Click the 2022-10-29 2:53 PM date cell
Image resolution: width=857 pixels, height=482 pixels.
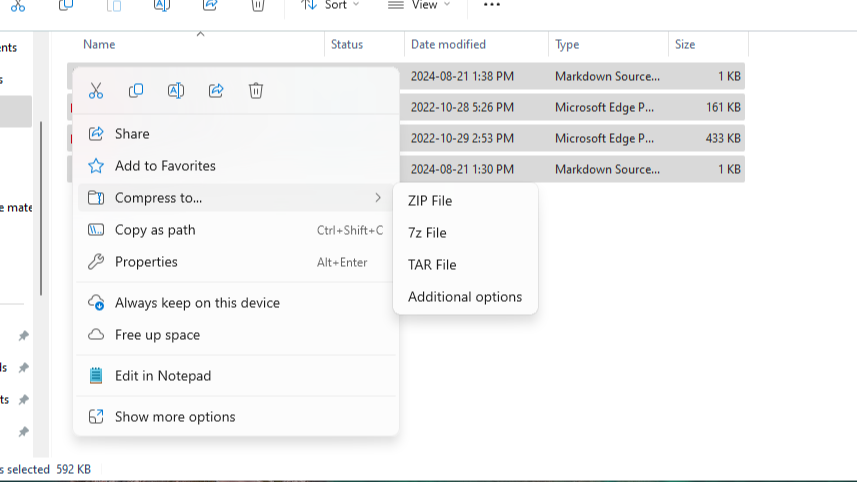462,138
